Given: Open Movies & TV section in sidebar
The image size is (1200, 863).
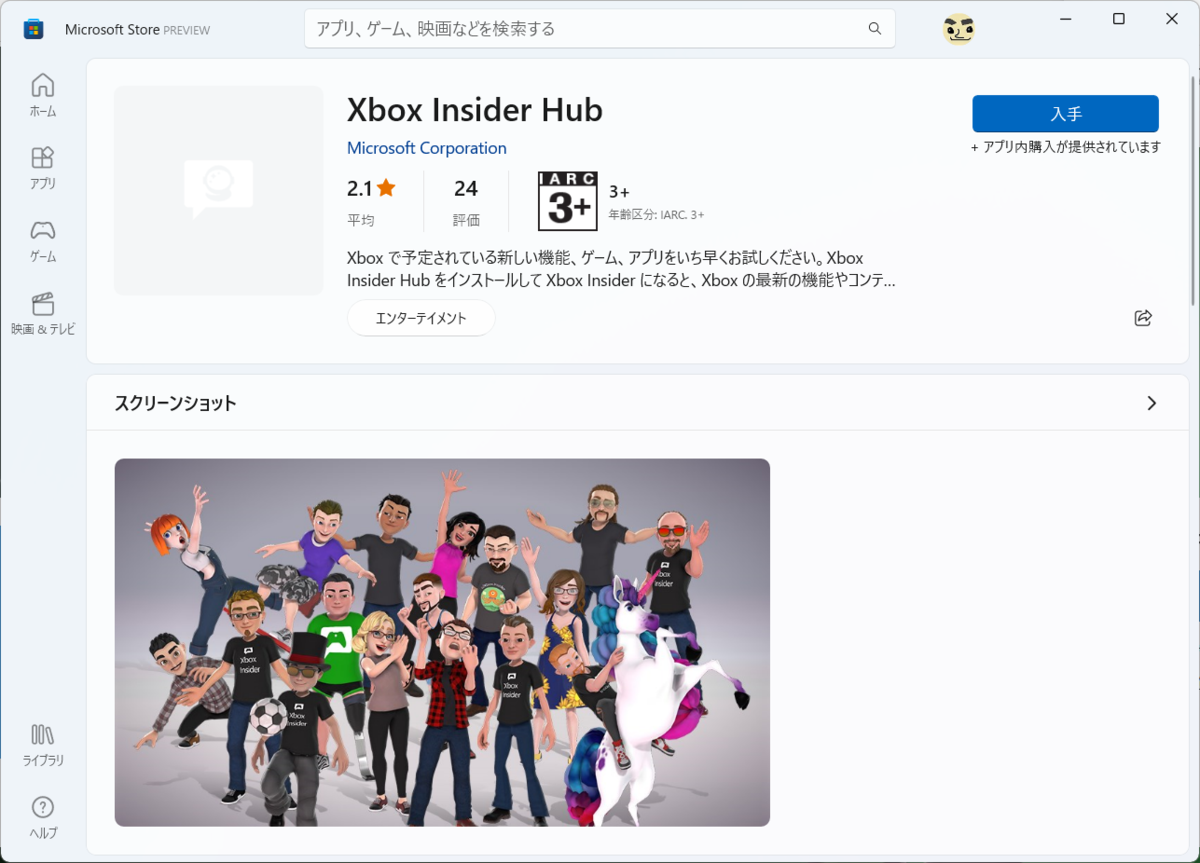Looking at the screenshot, I should click(x=43, y=314).
